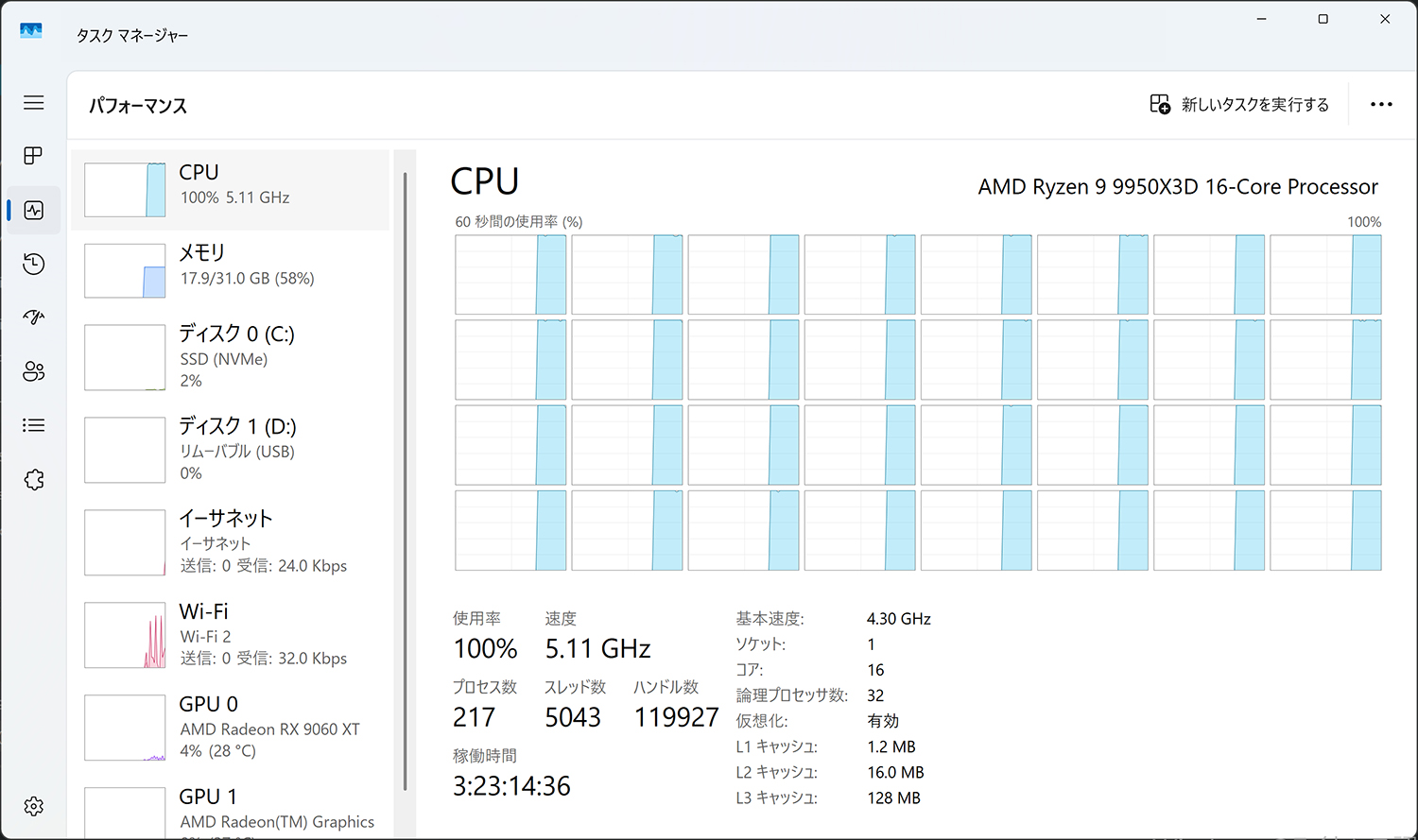Click the resource list vertical scrollbar
The height and width of the screenshot is (840, 1418).
click(x=405, y=472)
